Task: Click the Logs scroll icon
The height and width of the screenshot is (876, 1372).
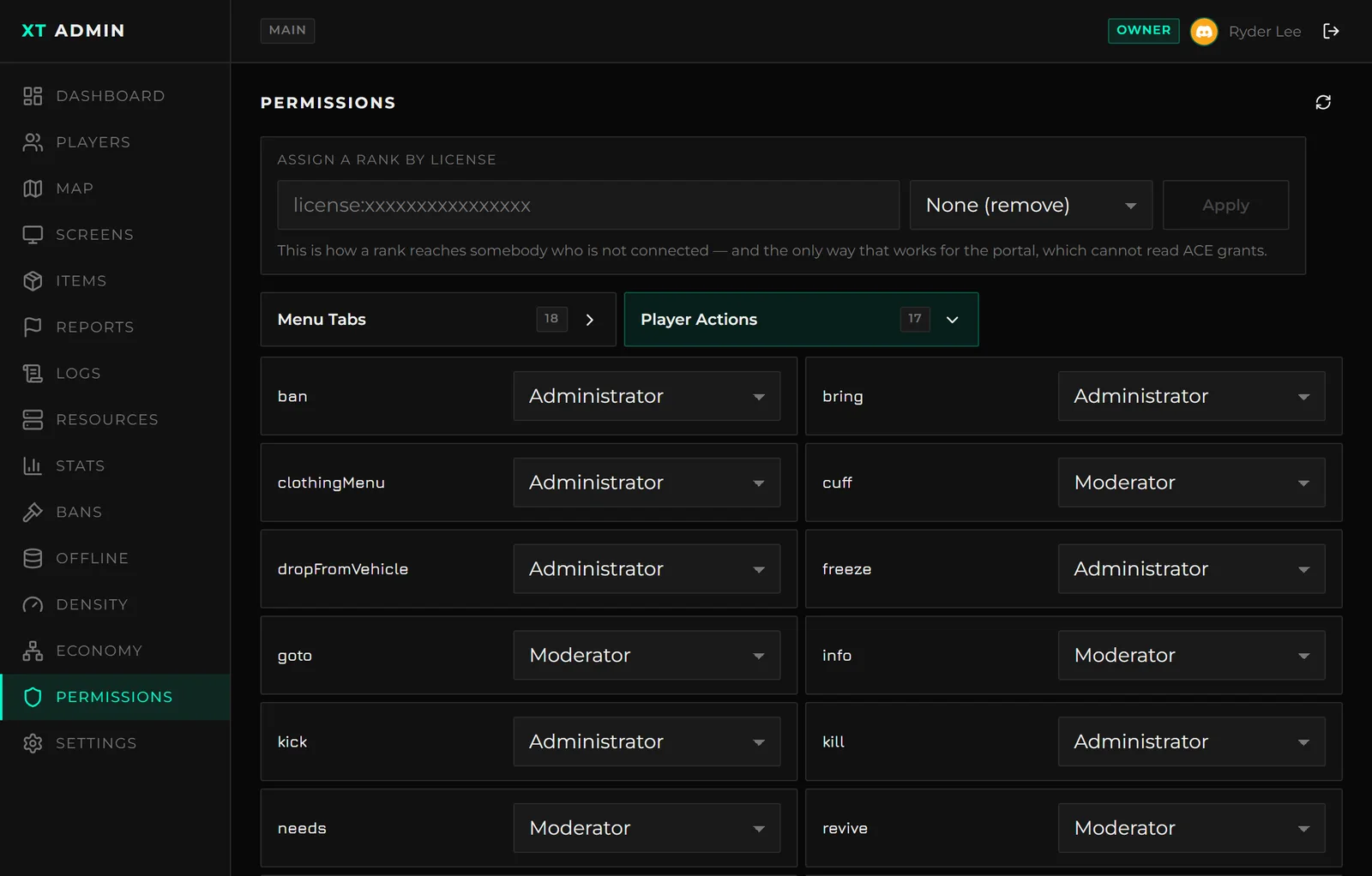Action: click(x=33, y=374)
